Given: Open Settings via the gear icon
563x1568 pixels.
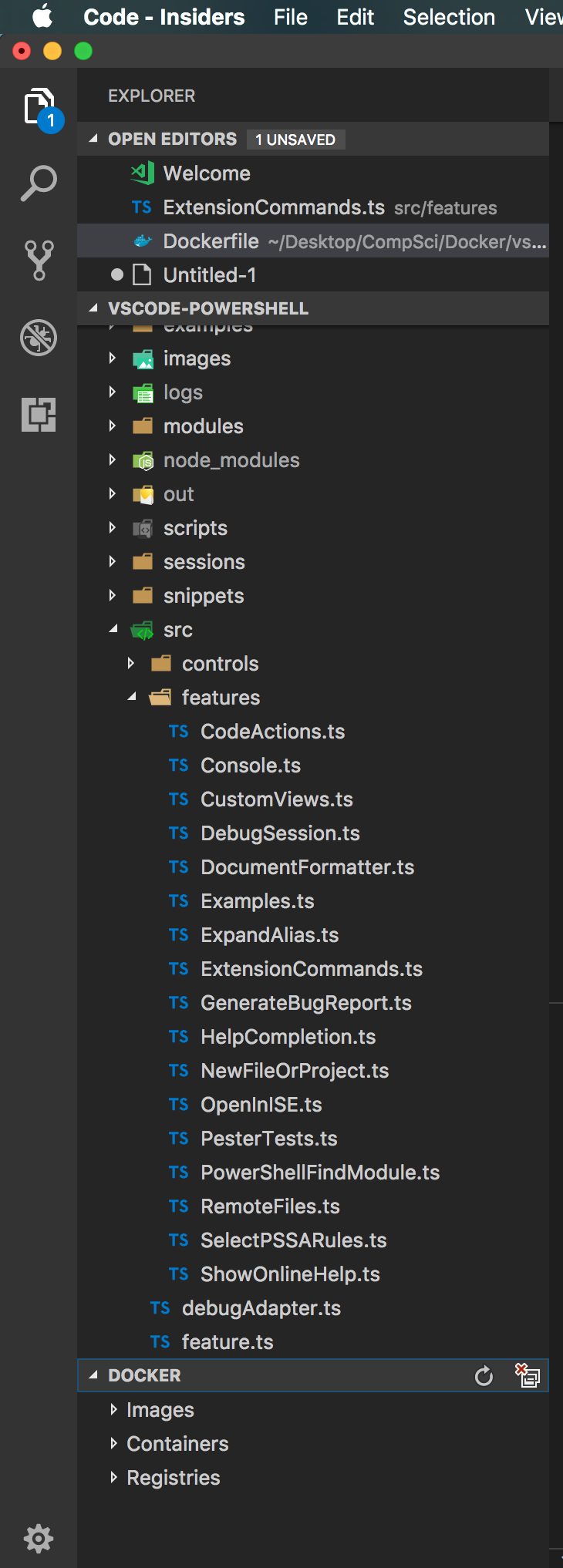Looking at the screenshot, I should [38, 1538].
